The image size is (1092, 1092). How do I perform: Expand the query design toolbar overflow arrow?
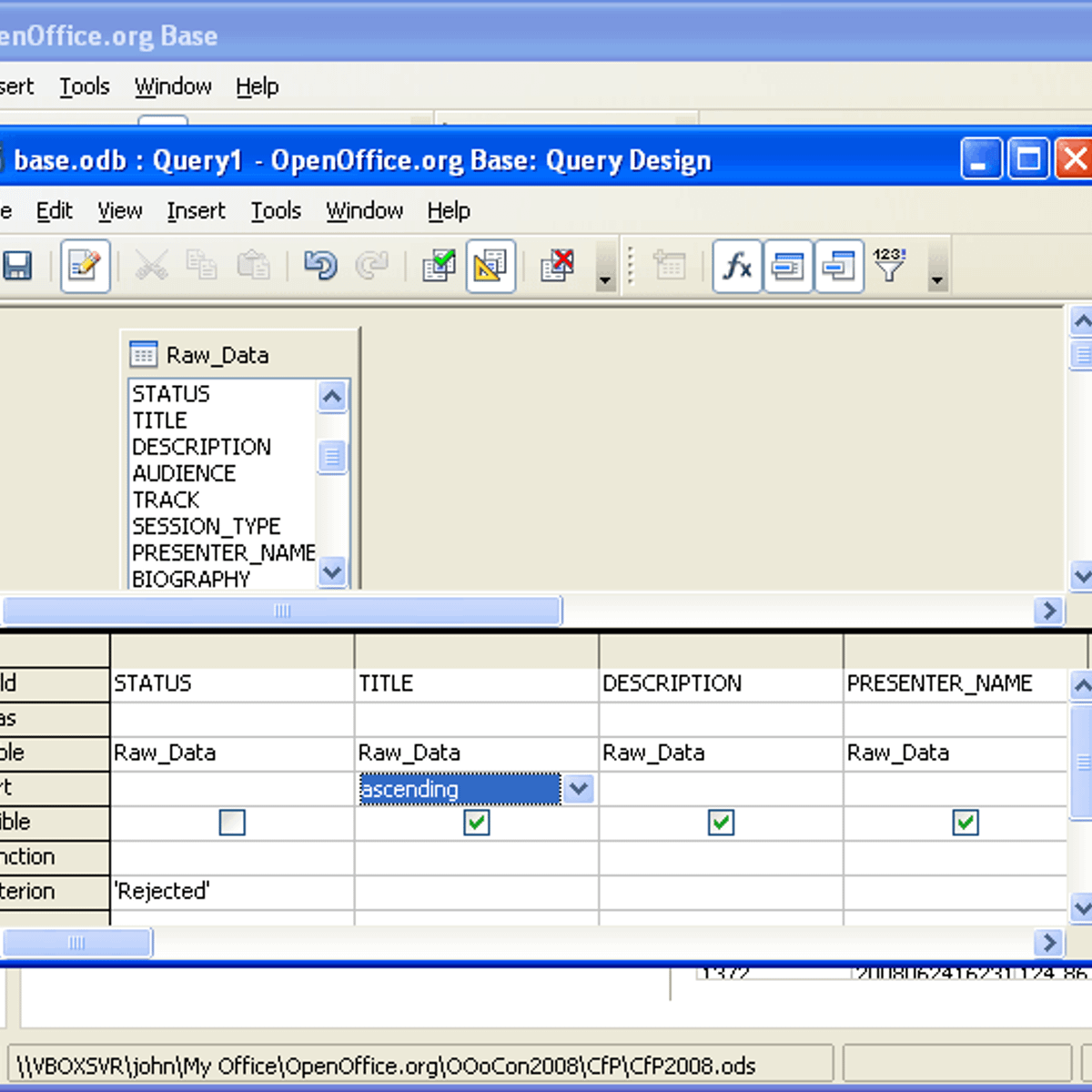point(937,266)
